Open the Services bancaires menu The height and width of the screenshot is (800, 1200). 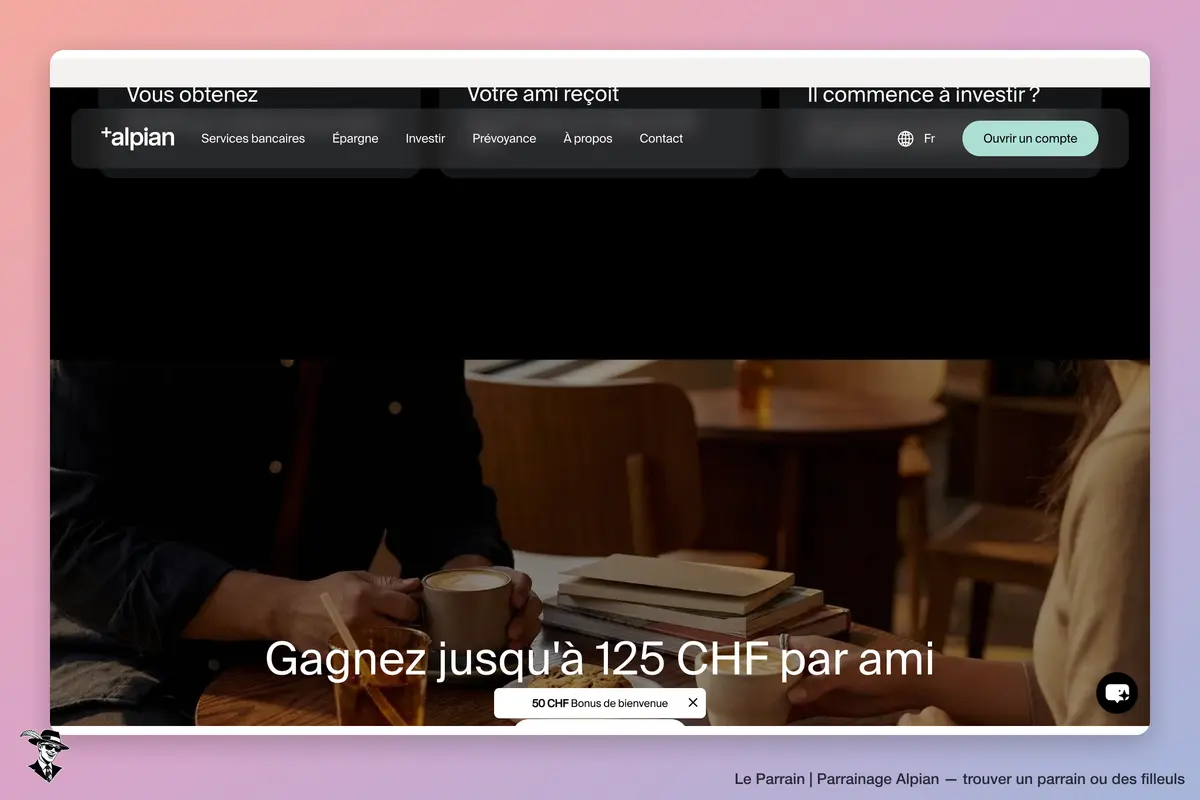(253, 139)
